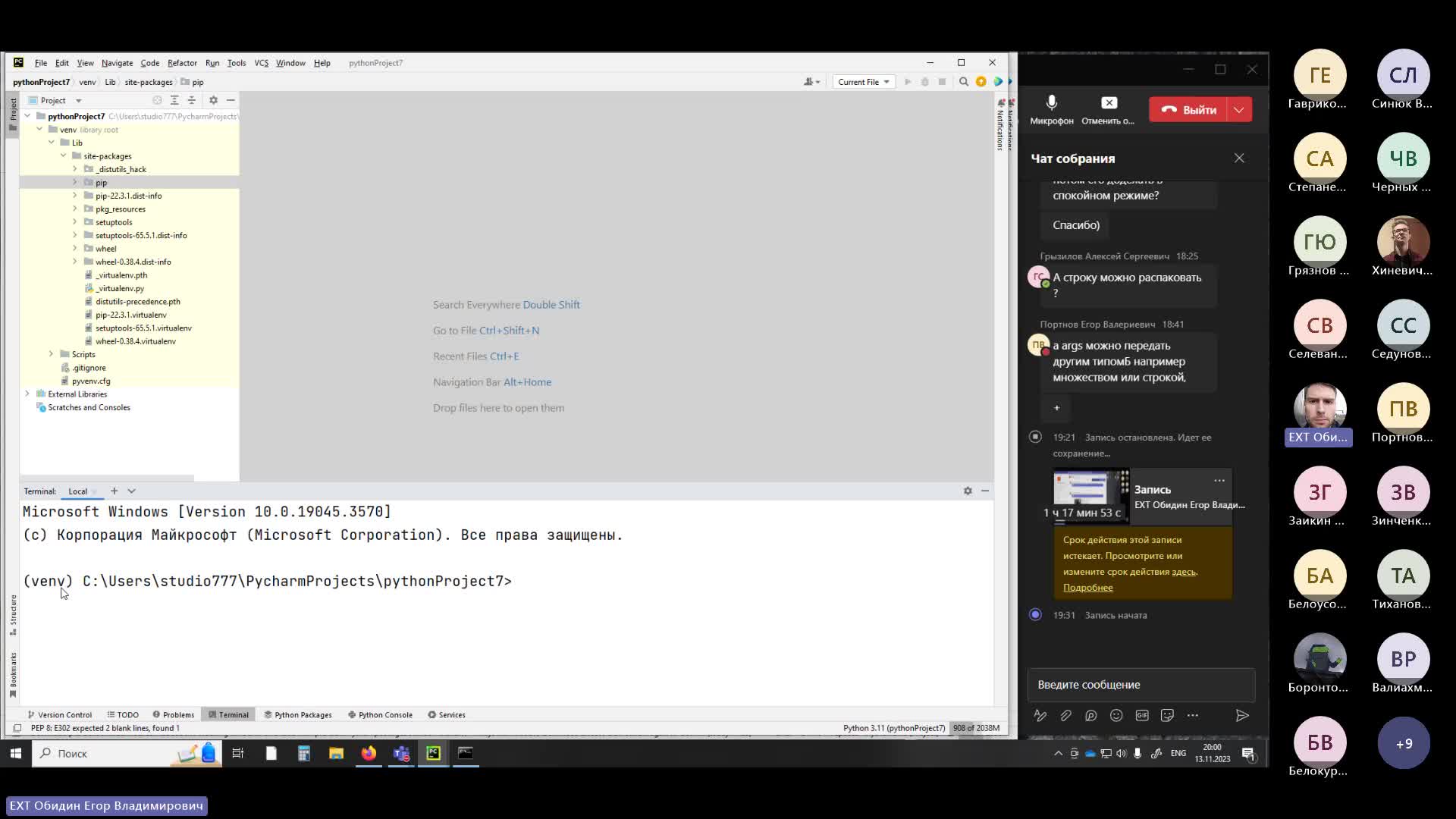Open GIF picker in chat composer
Viewport: 1456px width, 819px height.
pos(1142,715)
